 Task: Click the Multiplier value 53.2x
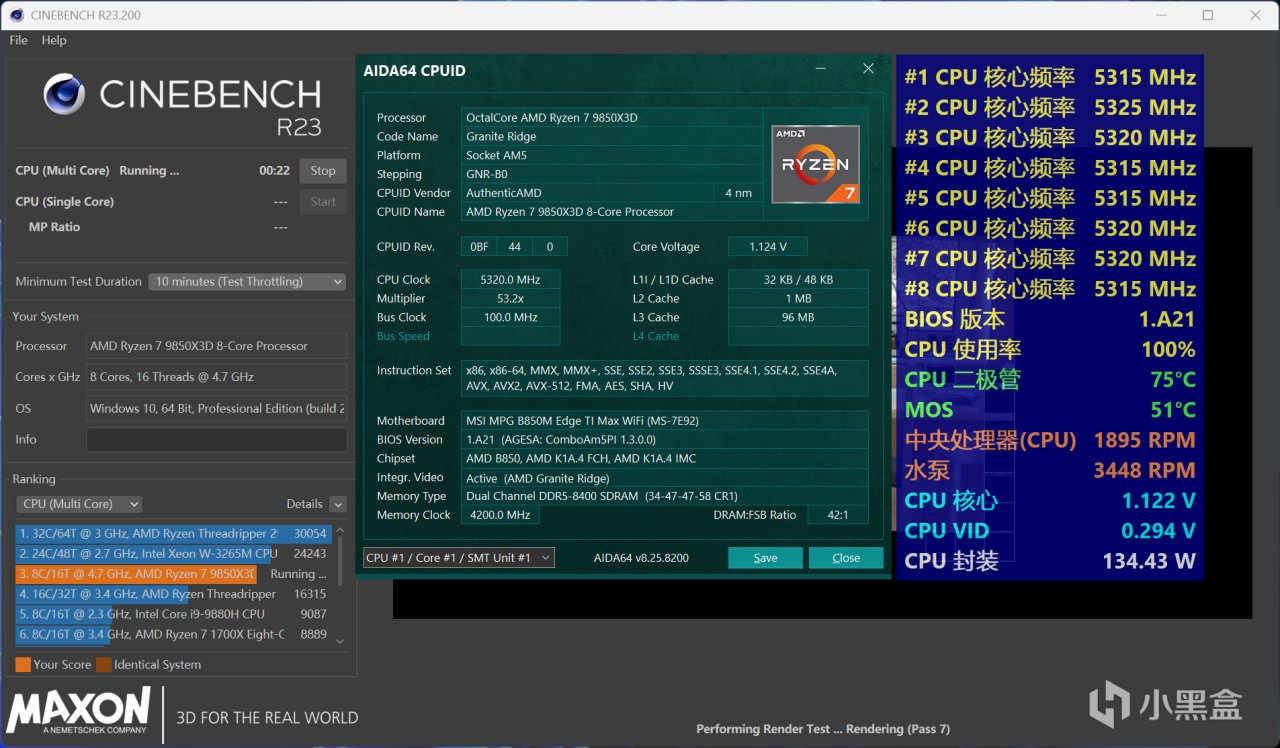pos(510,299)
